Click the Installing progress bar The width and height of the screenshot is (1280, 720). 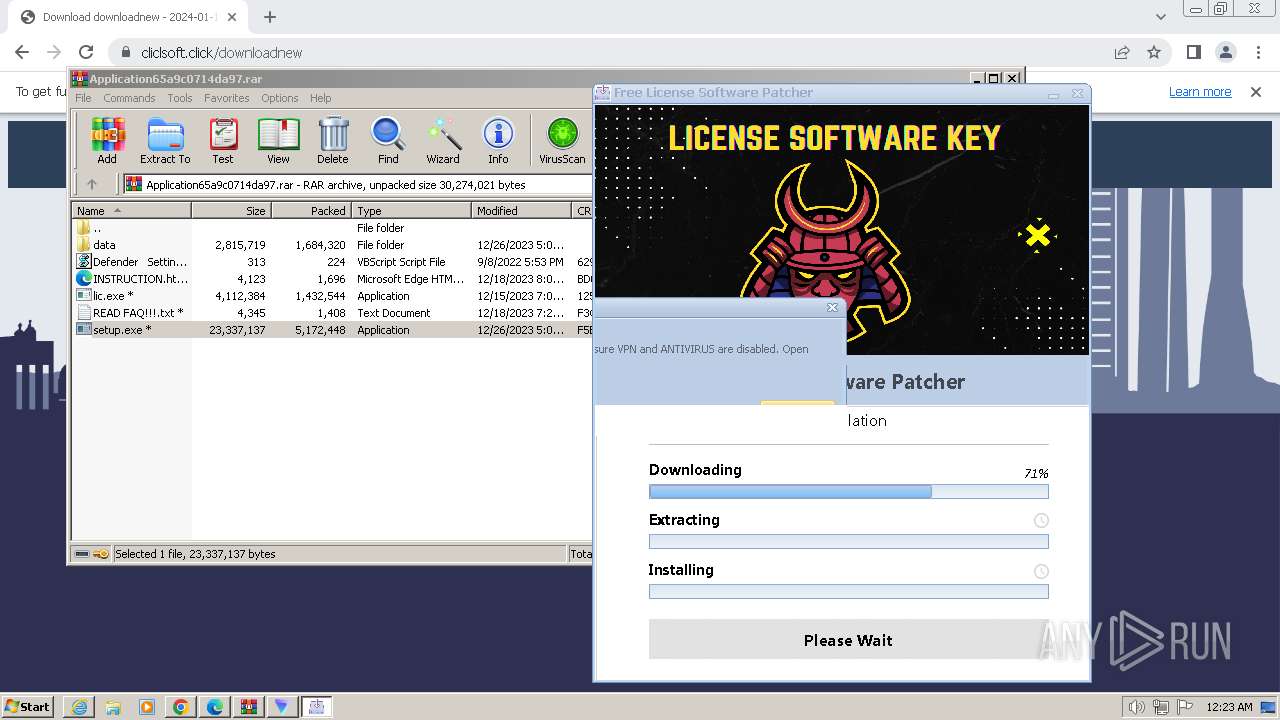click(x=848, y=592)
